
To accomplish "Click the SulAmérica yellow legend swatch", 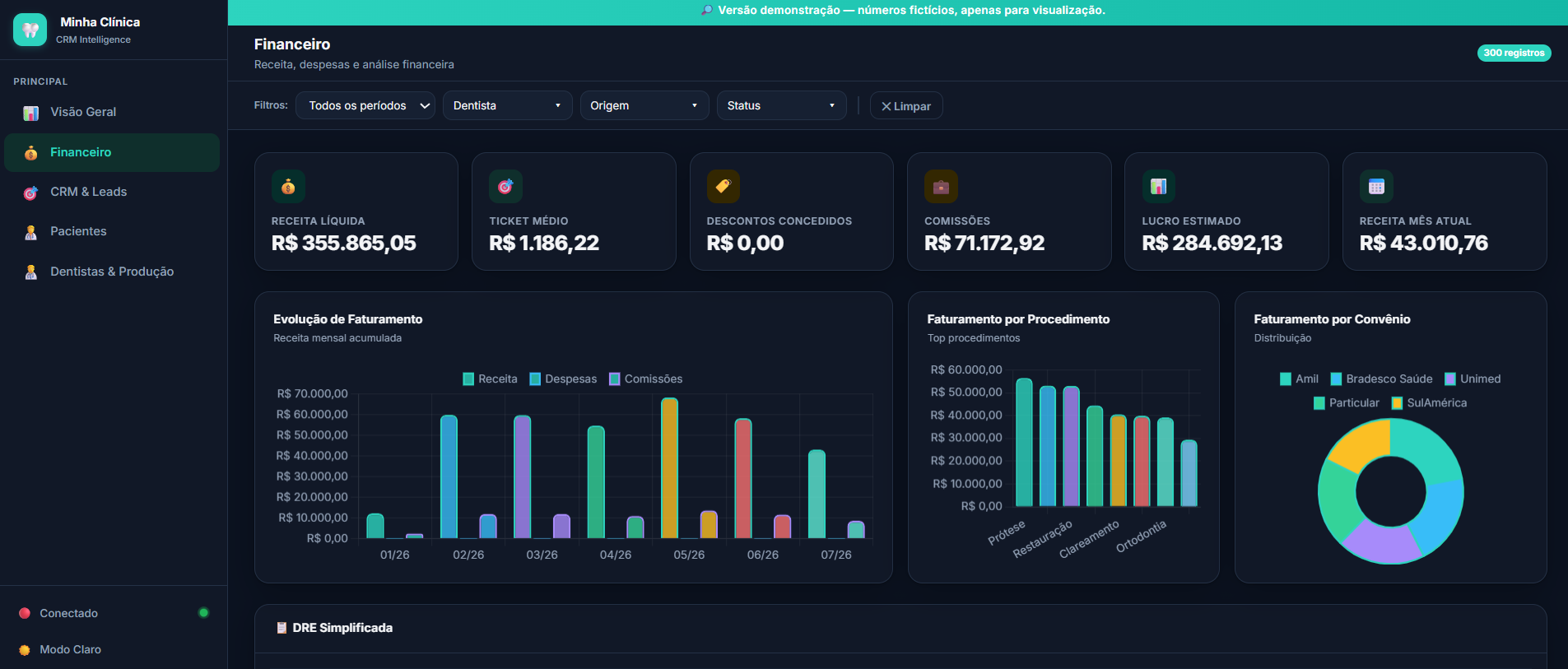I will point(1397,403).
